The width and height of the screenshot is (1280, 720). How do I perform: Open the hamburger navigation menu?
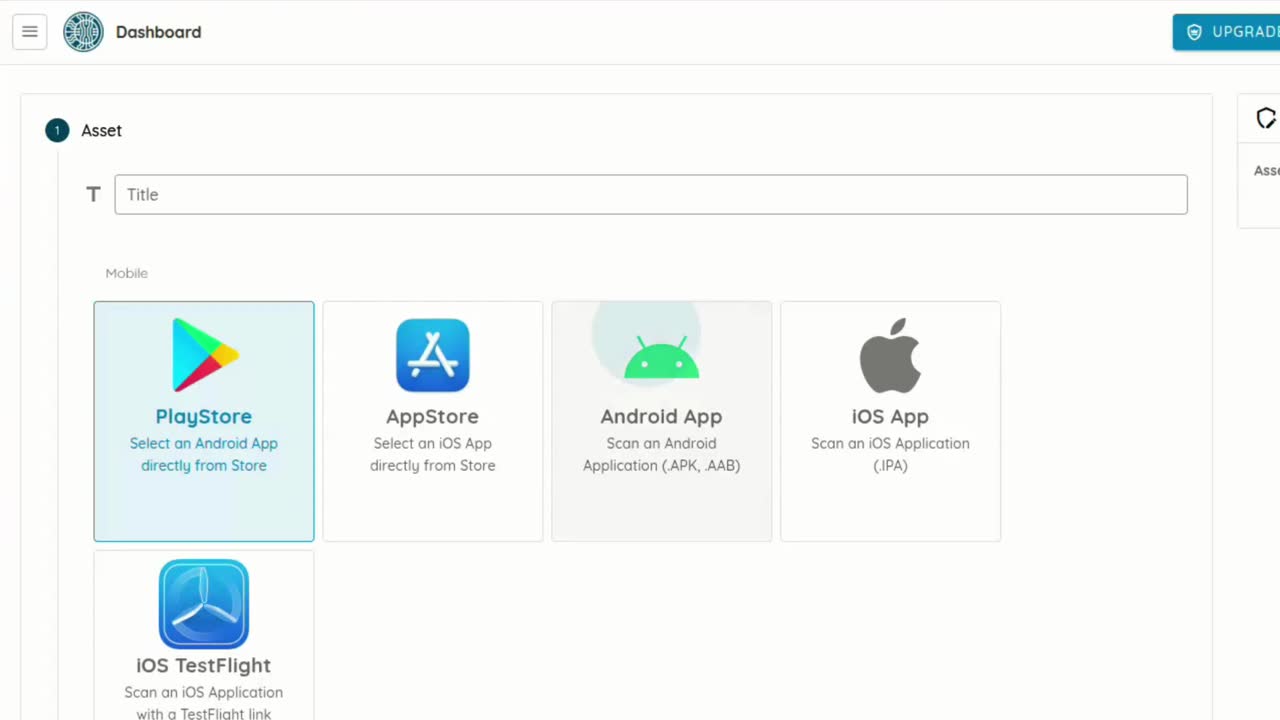30,32
